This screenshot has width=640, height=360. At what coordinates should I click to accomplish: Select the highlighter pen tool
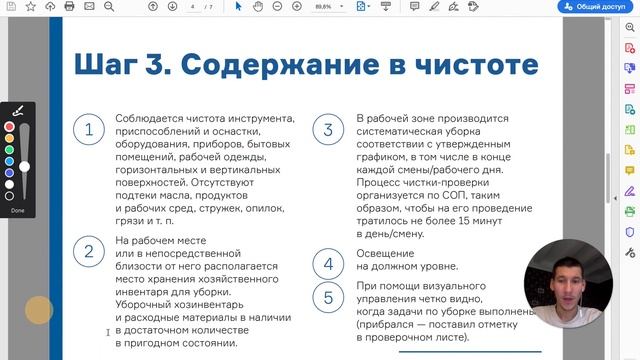click(434, 6)
